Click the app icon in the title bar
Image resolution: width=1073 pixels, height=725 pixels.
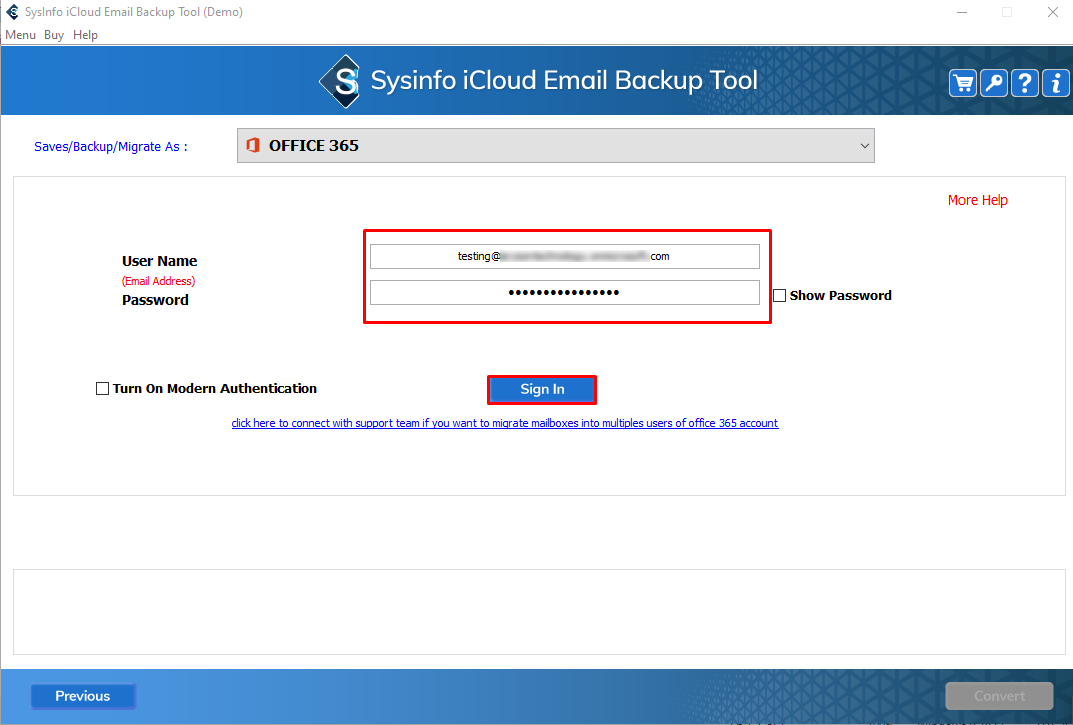point(12,12)
